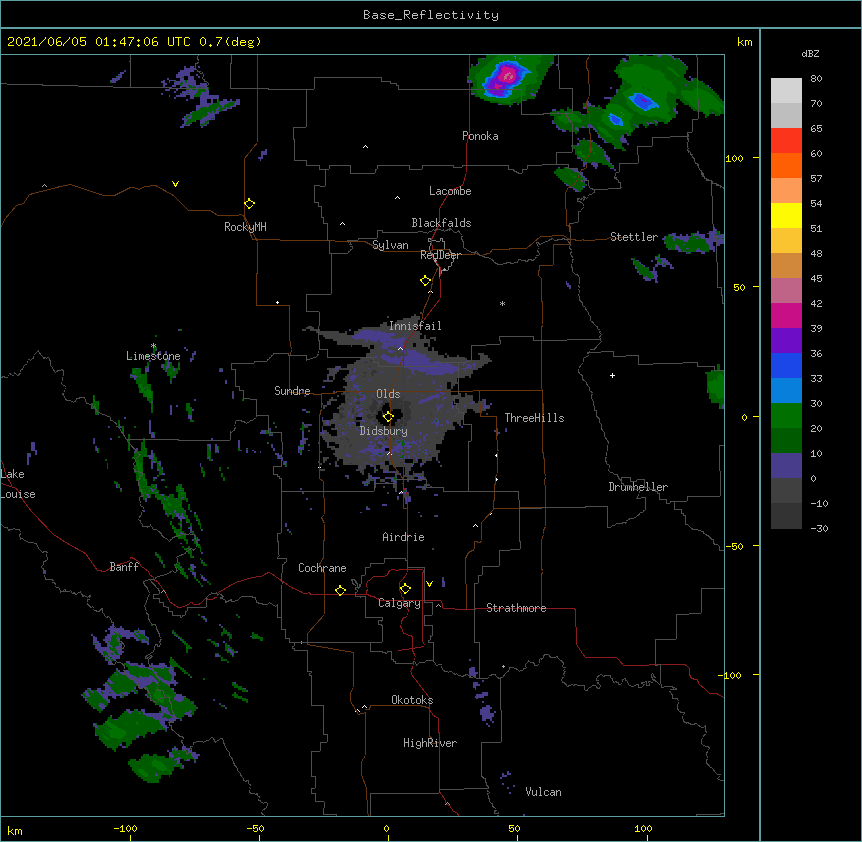862x842 pixels.
Task: Click the HighRiver town label
Action: point(430,743)
